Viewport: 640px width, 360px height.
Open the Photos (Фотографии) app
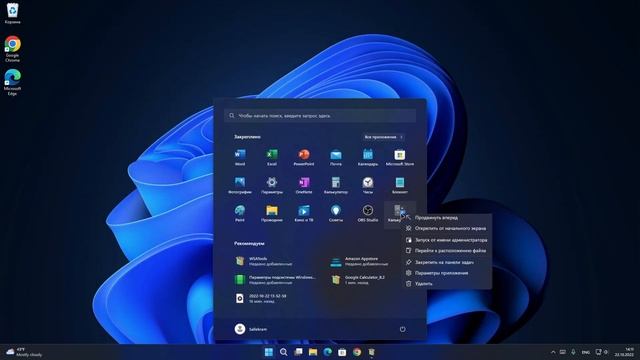(x=240, y=185)
